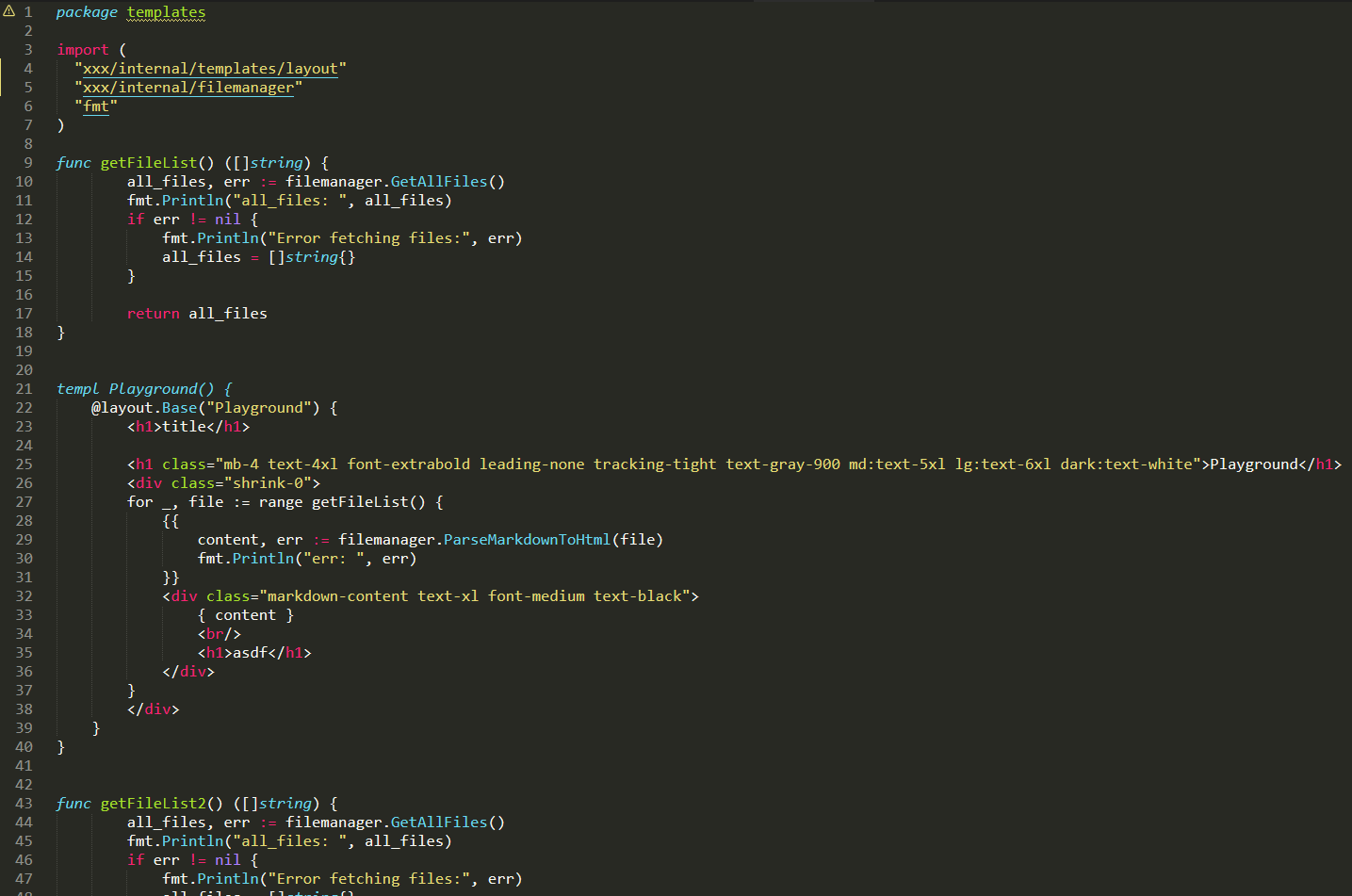Click the import path "xxx/internal/filemanager"
This screenshot has height=896, width=1352.
[188, 88]
